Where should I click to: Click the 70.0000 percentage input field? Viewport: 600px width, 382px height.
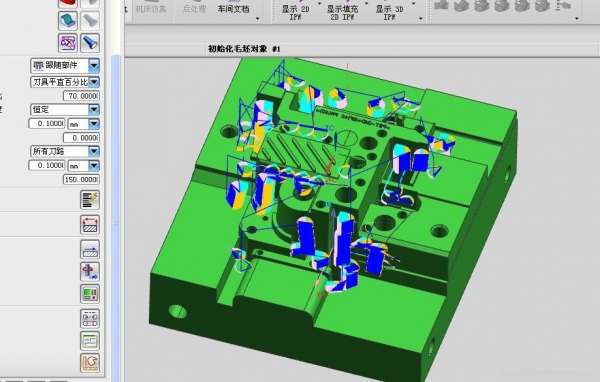tap(82, 96)
